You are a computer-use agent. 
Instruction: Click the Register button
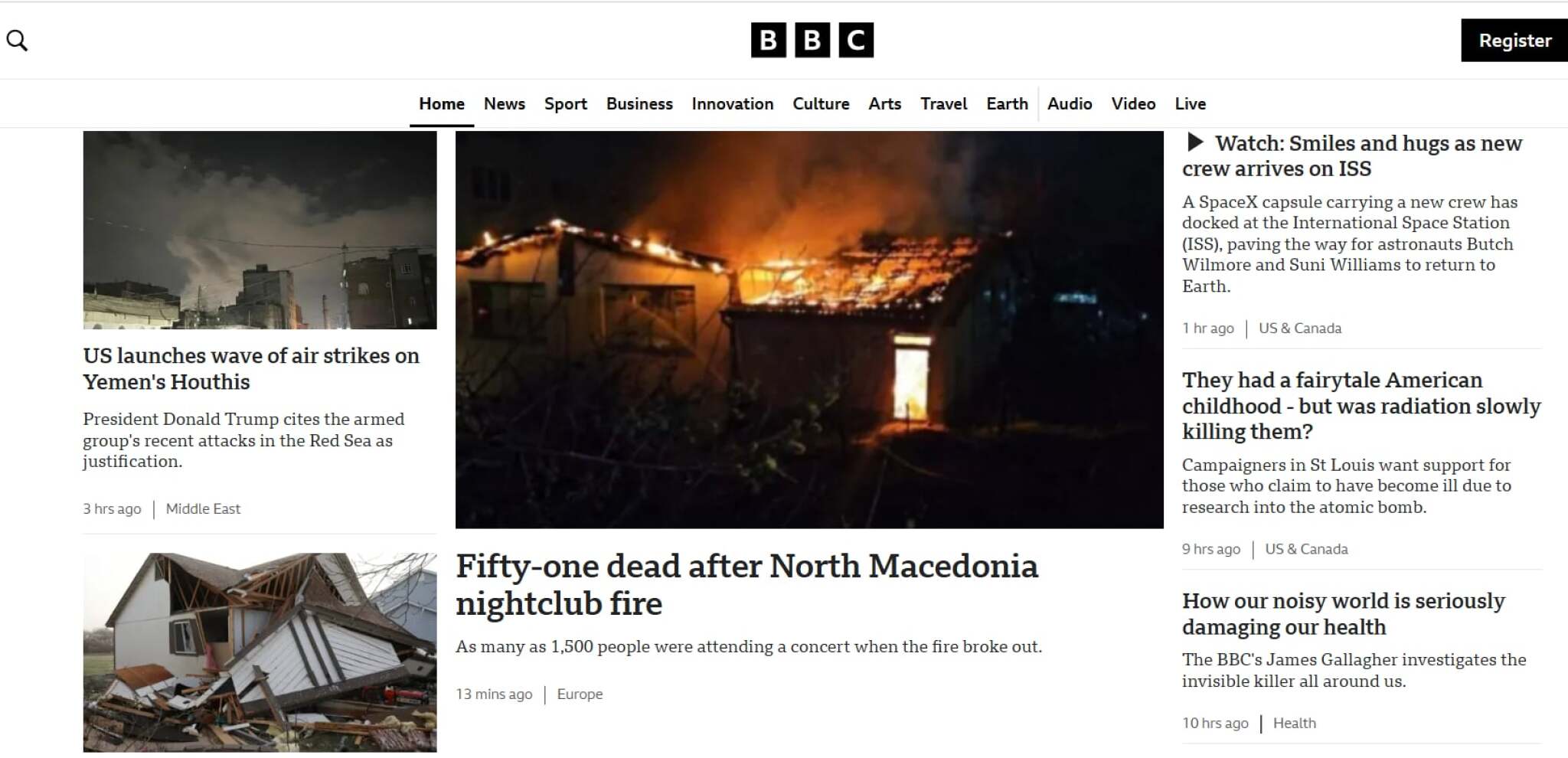pyautogui.click(x=1514, y=41)
